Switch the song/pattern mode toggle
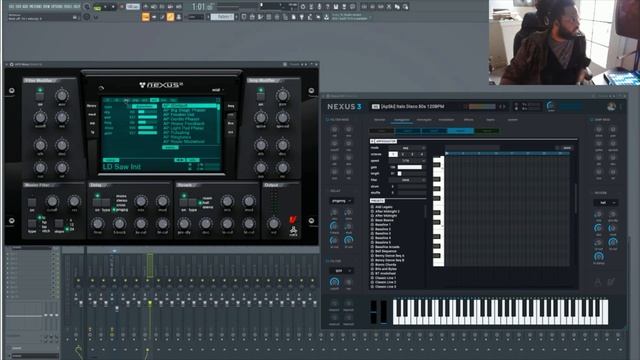 (97, 7)
